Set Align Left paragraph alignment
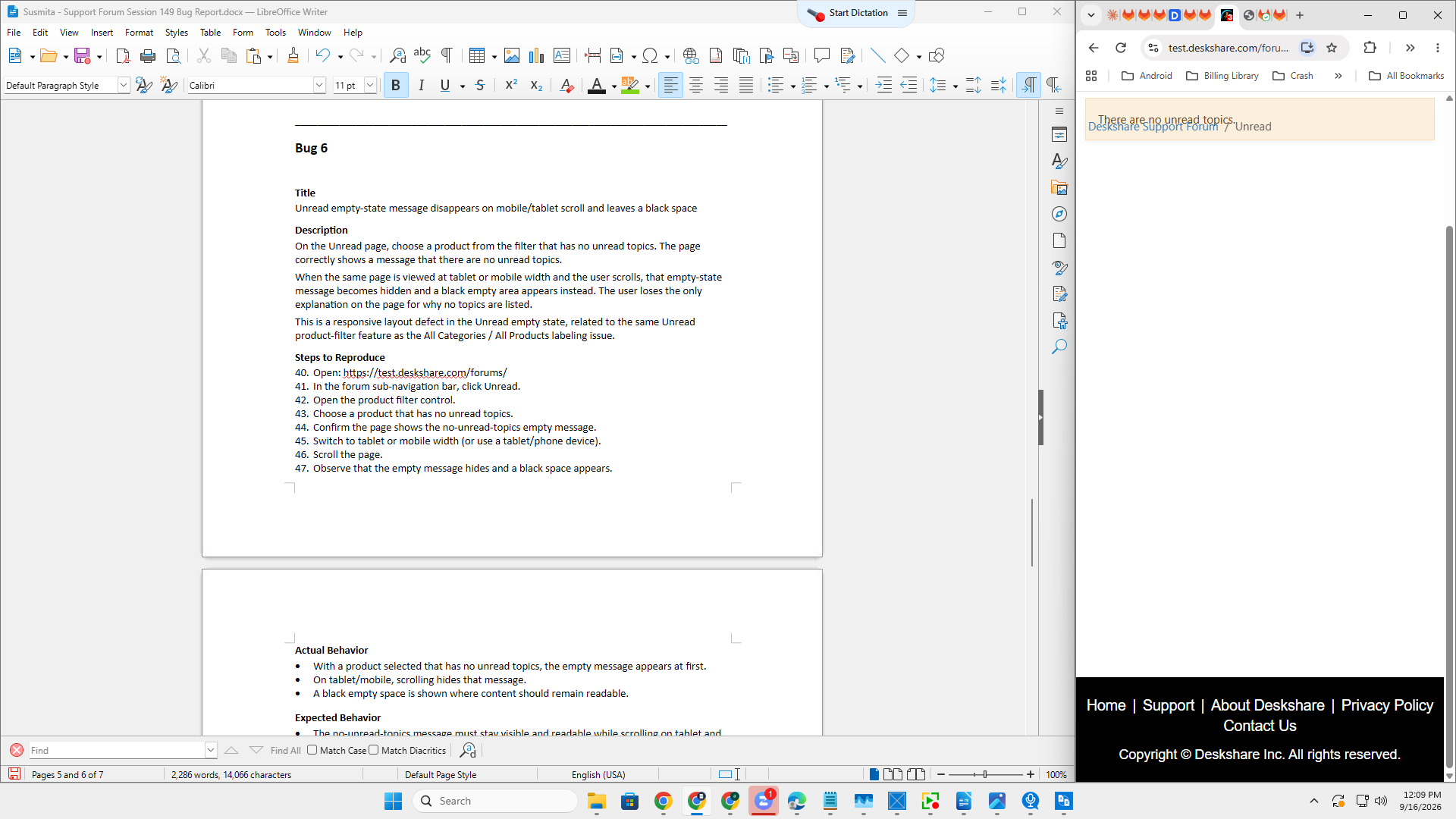The image size is (1456, 819). coord(670,86)
